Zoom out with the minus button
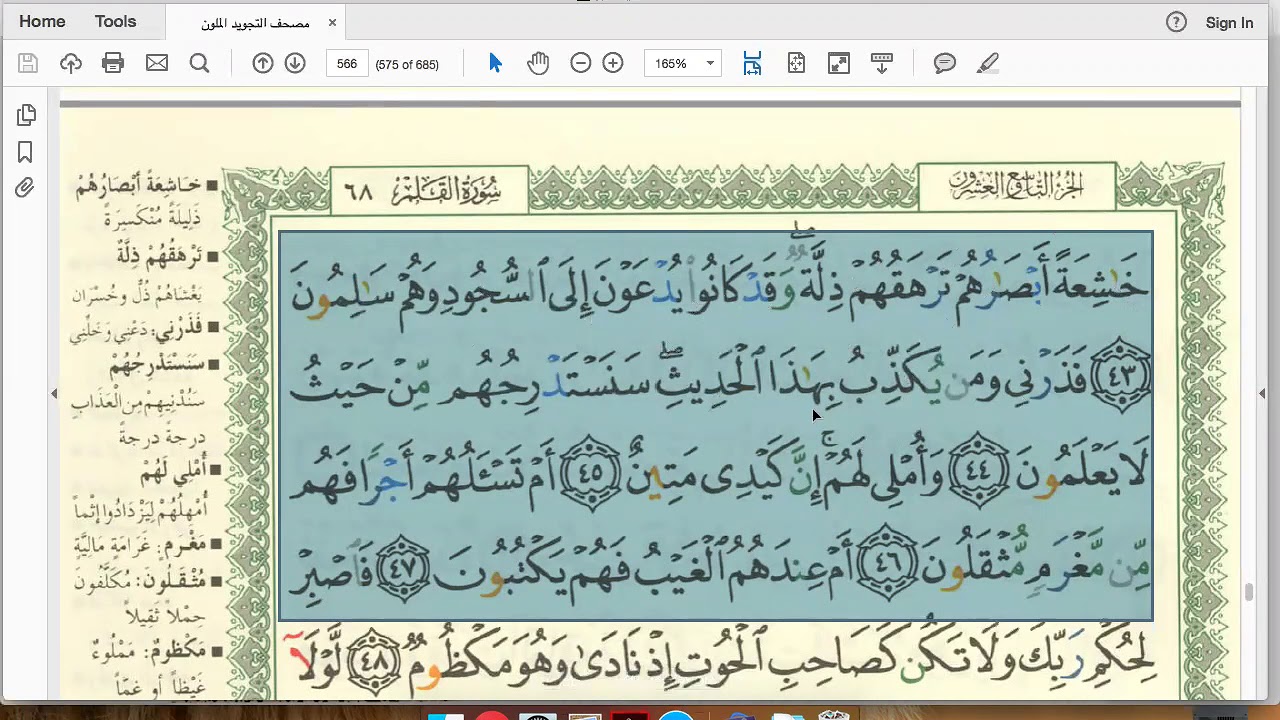Image resolution: width=1280 pixels, height=720 pixels. tap(581, 63)
